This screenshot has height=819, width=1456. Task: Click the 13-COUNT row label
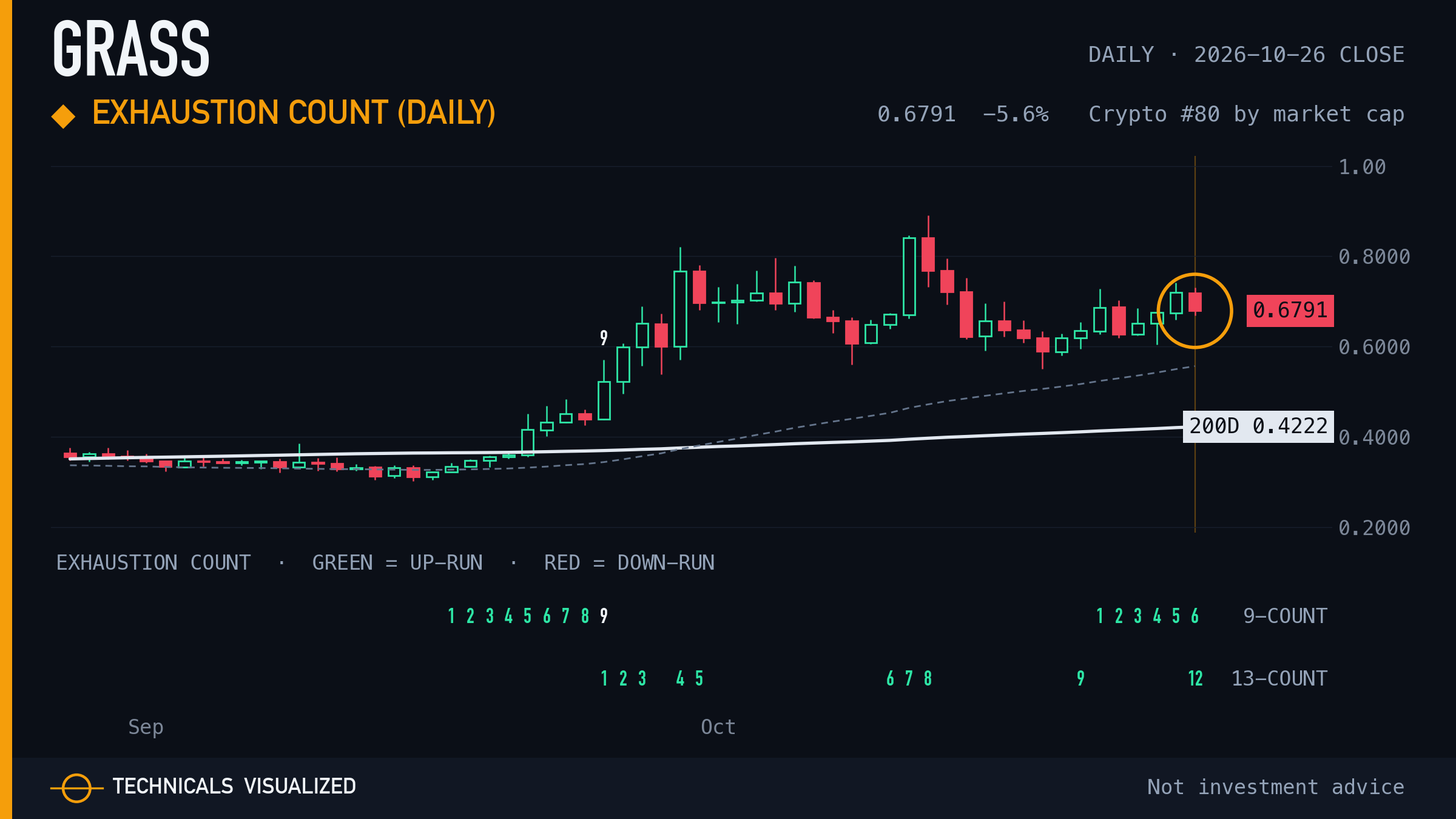coord(1279,678)
